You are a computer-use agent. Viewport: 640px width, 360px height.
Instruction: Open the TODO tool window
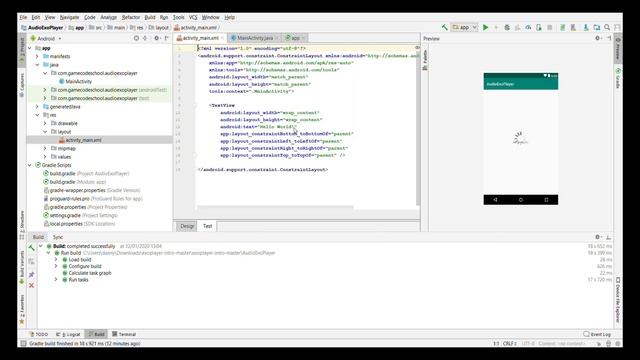(x=39, y=334)
